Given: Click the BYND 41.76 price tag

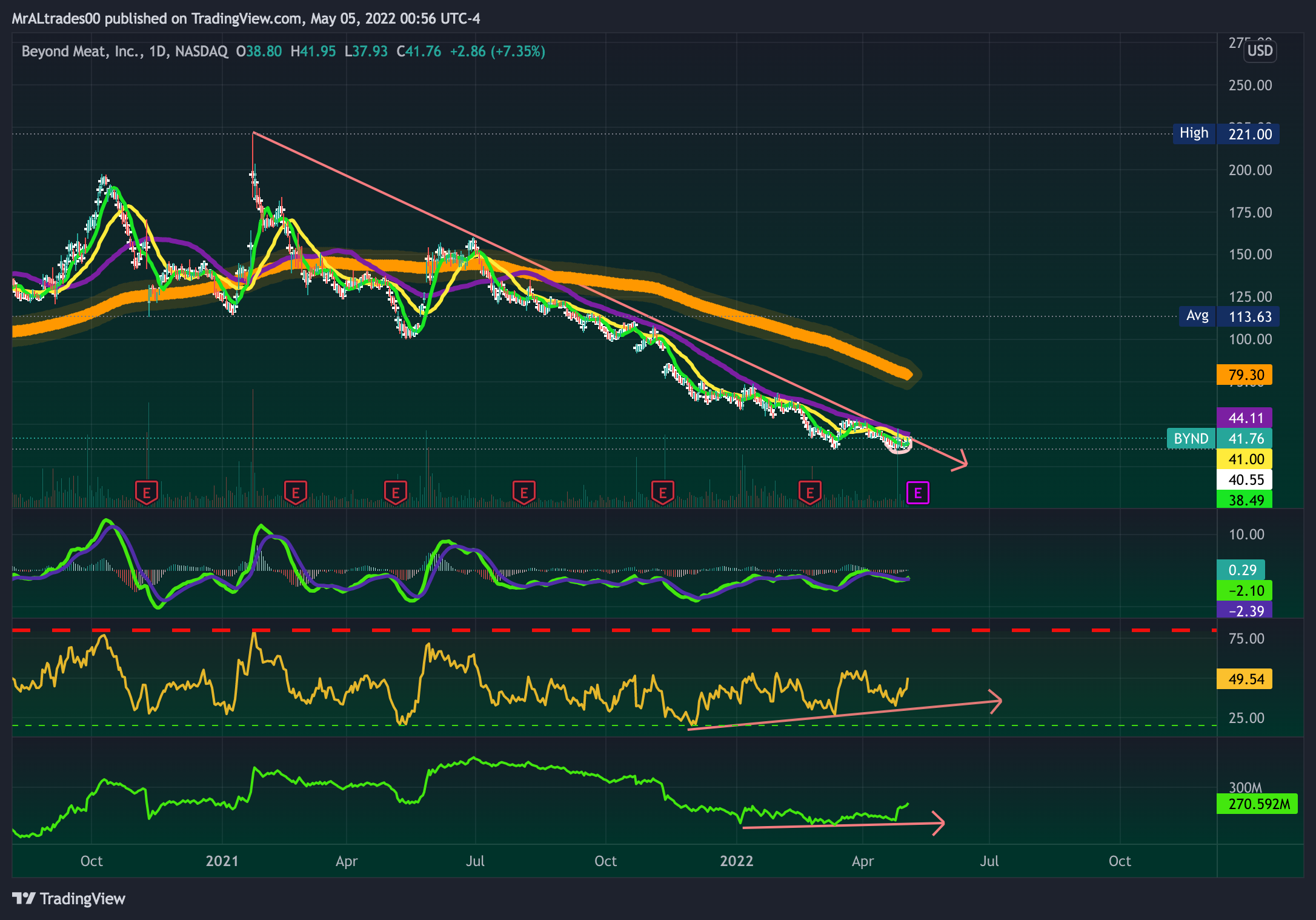Looking at the screenshot, I should point(1220,438).
